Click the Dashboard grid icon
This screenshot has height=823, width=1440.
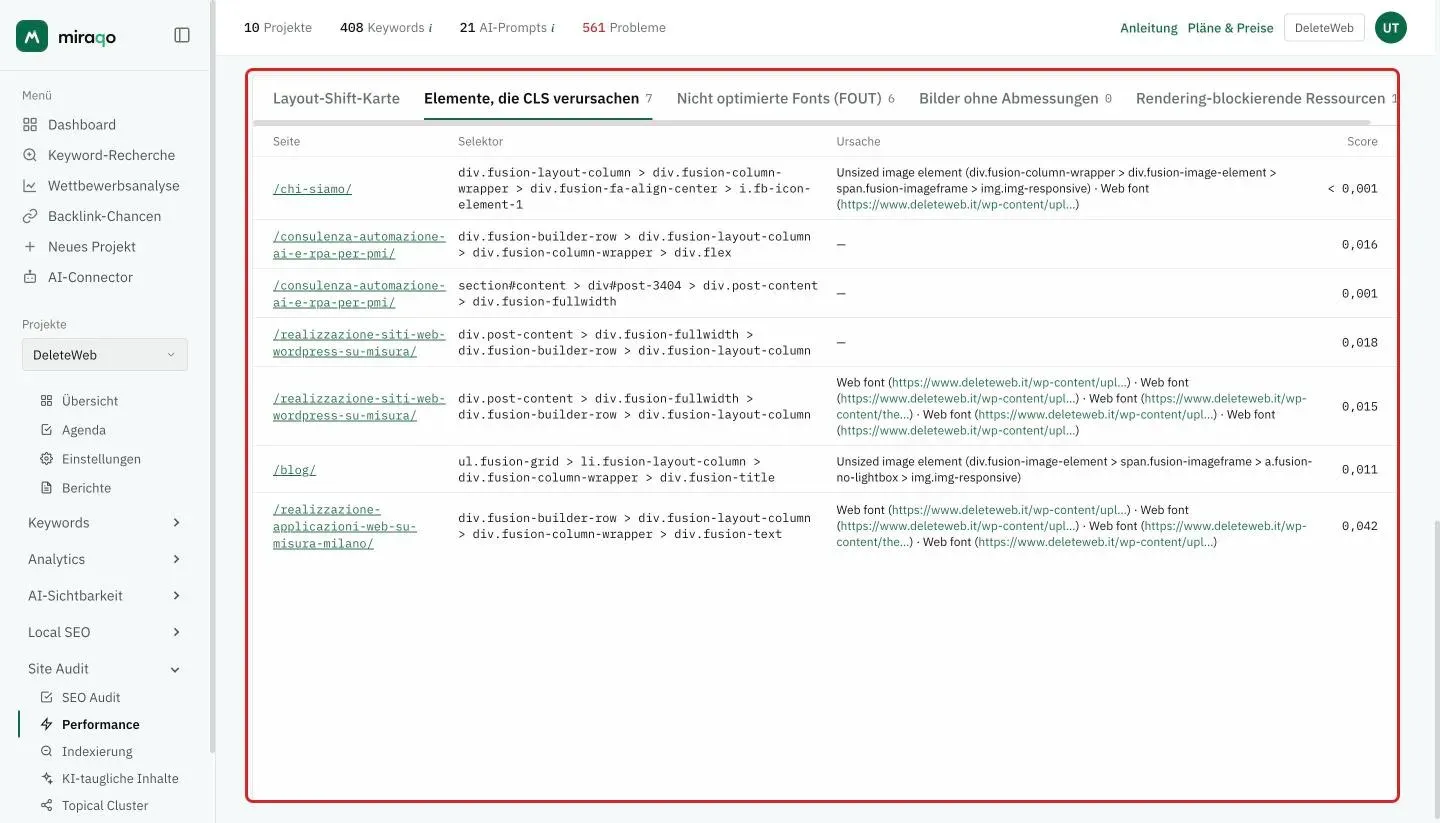tap(30, 125)
